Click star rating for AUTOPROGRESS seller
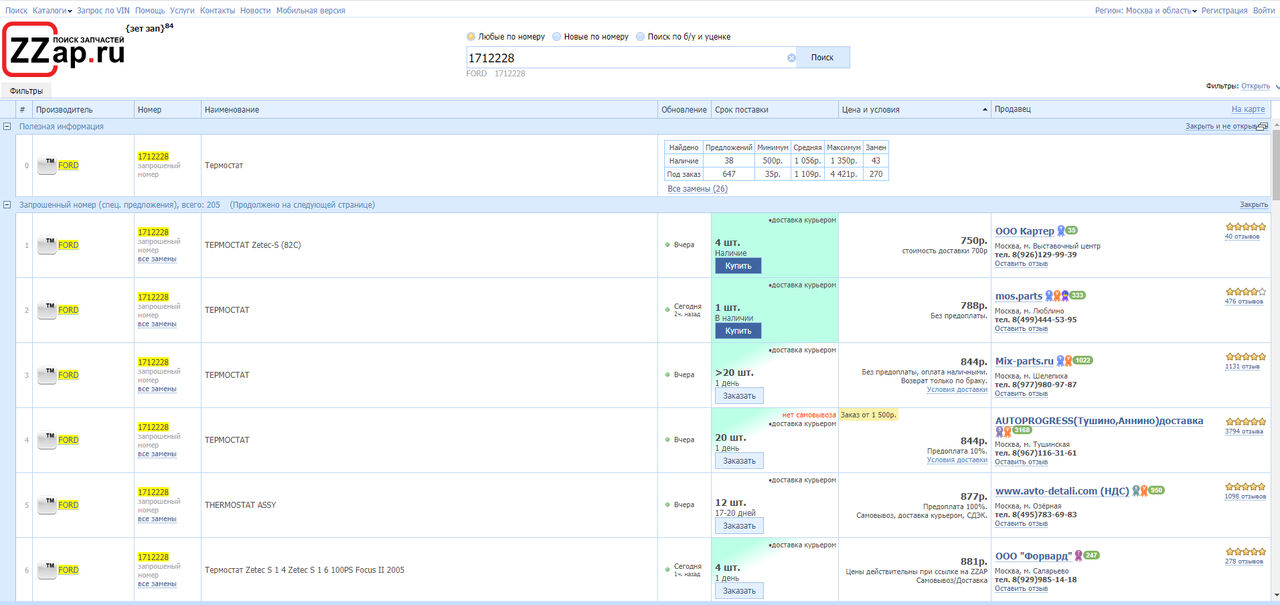This screenshot has height=605, width=1280. tap(1246, 421)
